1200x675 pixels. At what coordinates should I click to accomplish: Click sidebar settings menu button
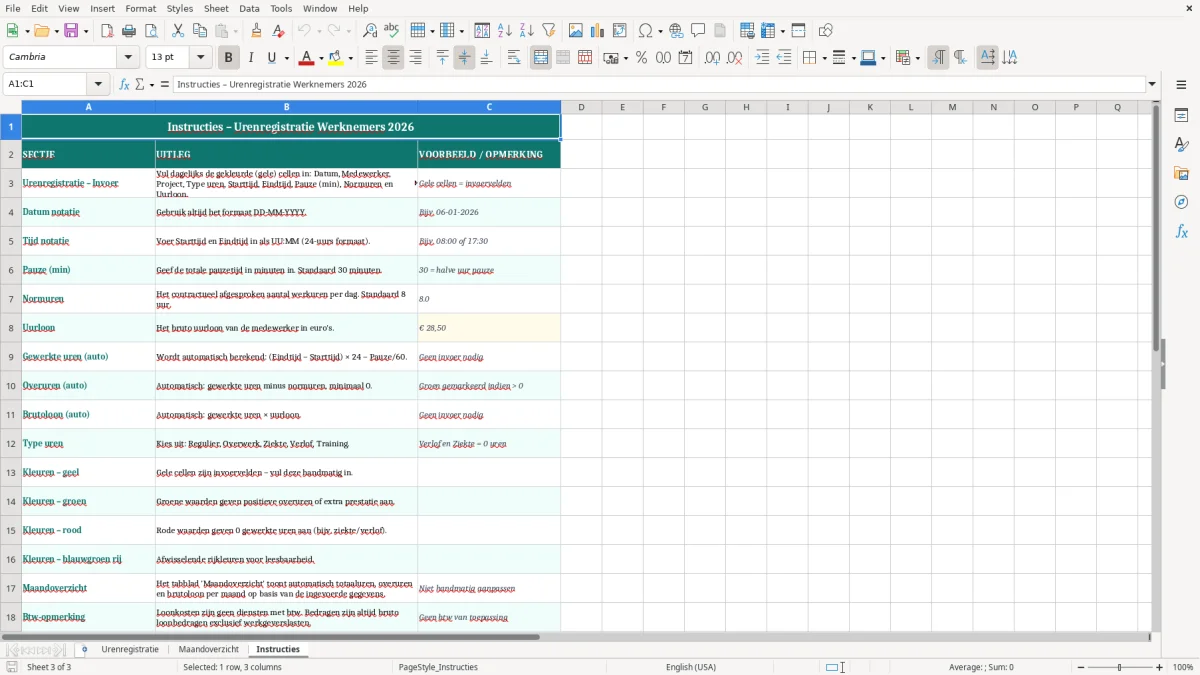click(1181, 84)
